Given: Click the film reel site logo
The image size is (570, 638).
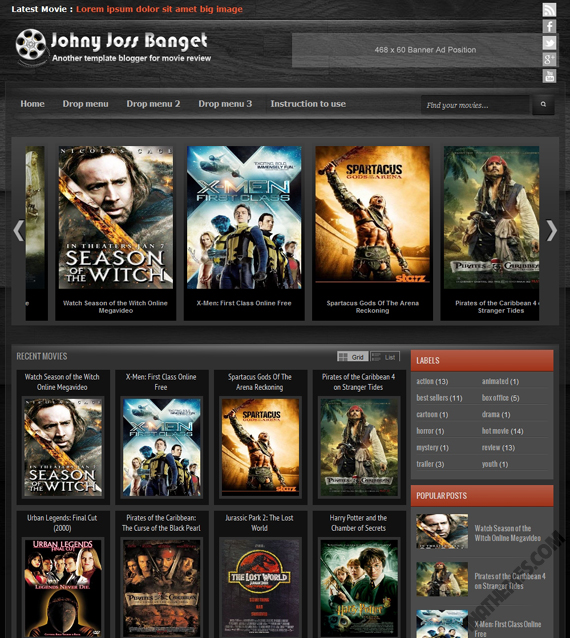Looking at the screenshot, I should tap(31, 46).
